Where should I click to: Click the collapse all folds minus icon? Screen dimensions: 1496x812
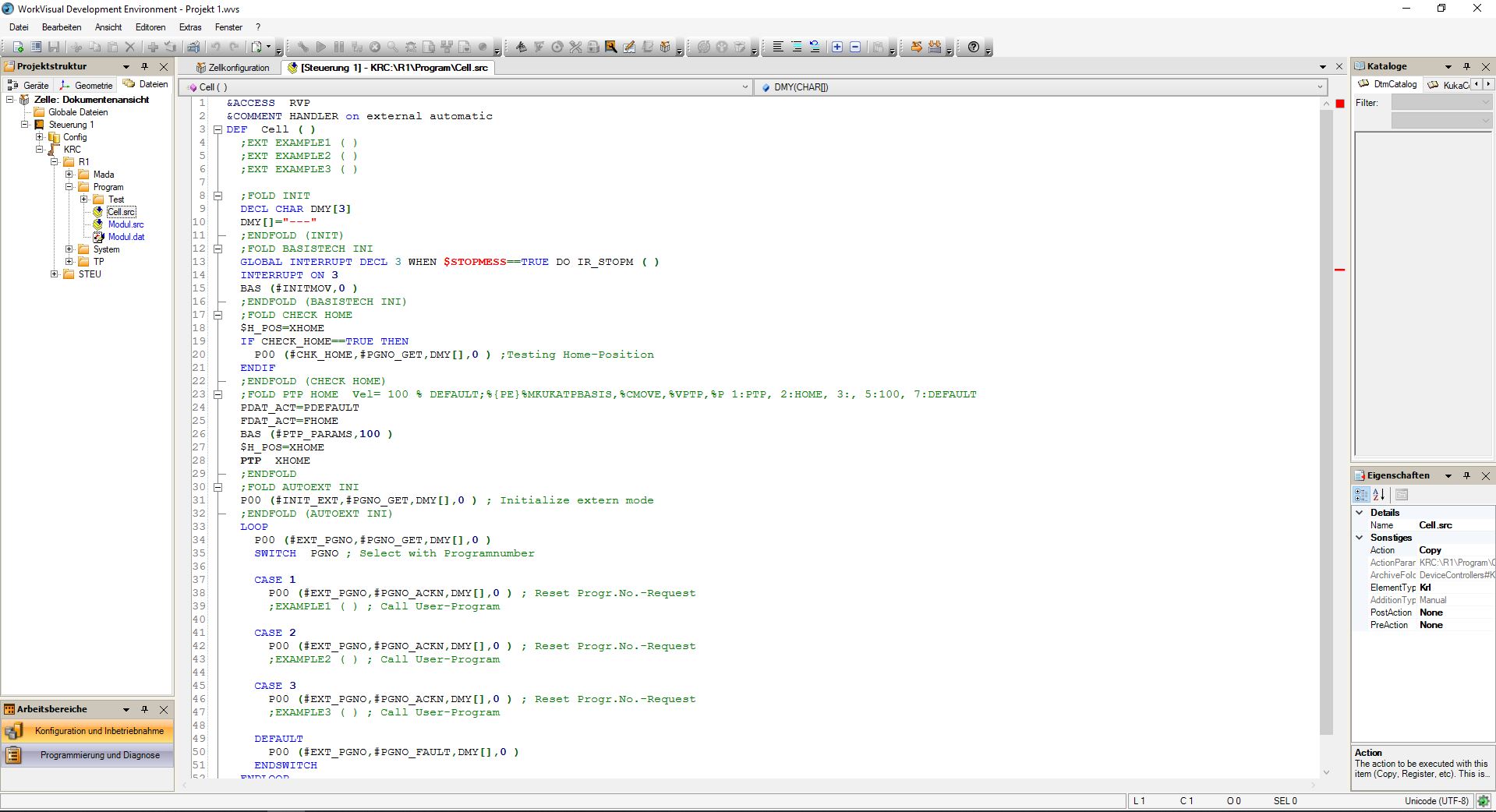coord(854,48)
